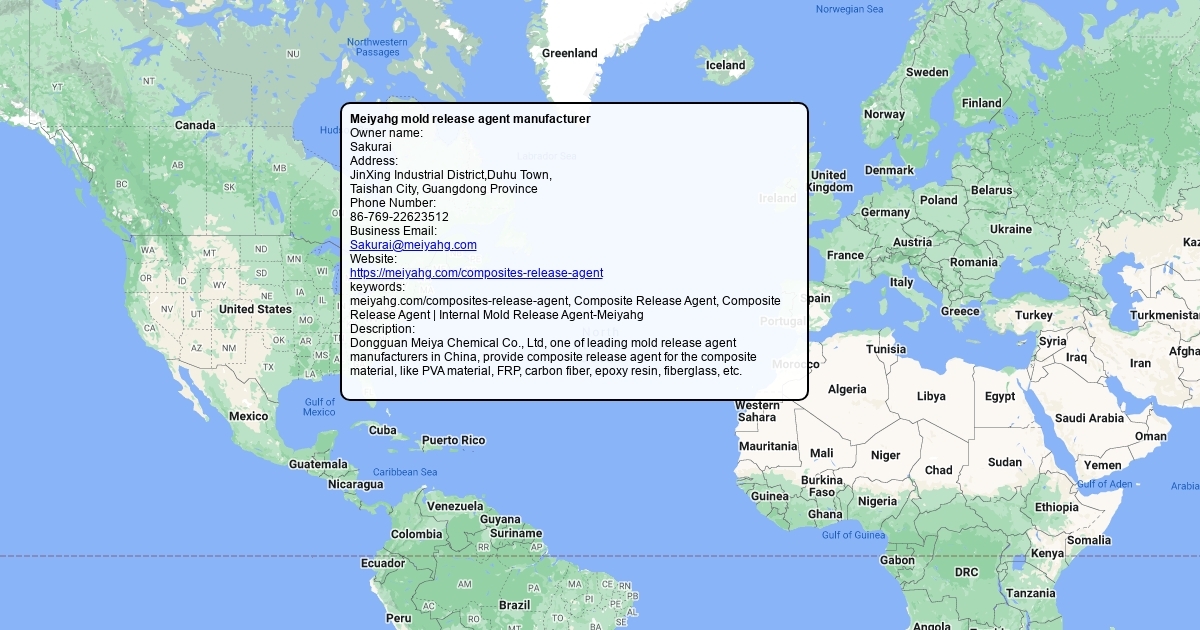Click the Puerto Rico map label
The image size is (1200, 630).
coord(453,440)
